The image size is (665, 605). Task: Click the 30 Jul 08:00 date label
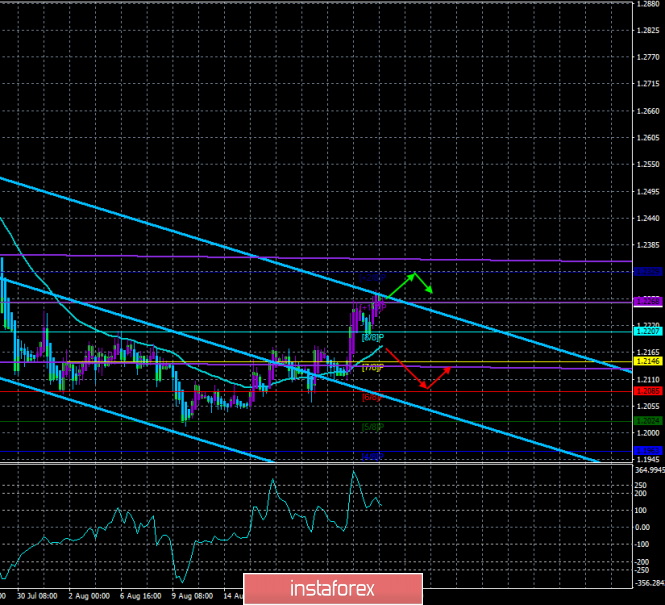[37, 596]
